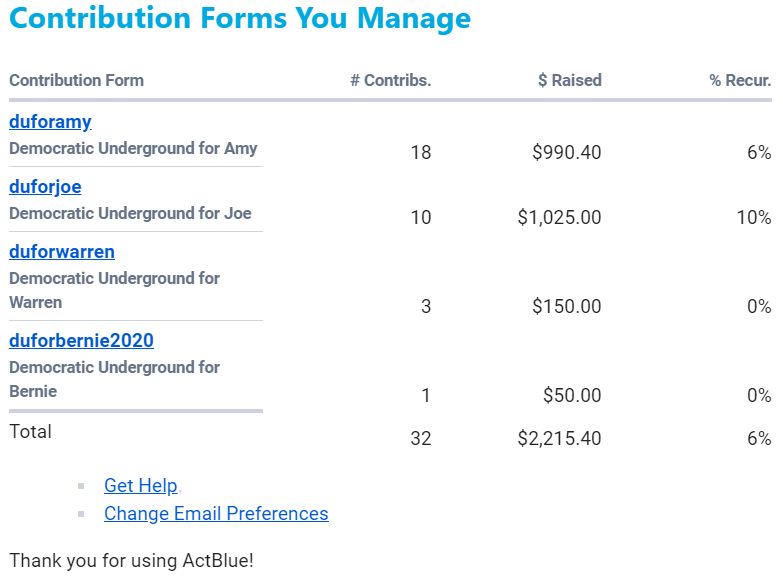The image size is (783, 584).
Task: Click the $990.40 raised amount
Action: (x=566, y=153)
